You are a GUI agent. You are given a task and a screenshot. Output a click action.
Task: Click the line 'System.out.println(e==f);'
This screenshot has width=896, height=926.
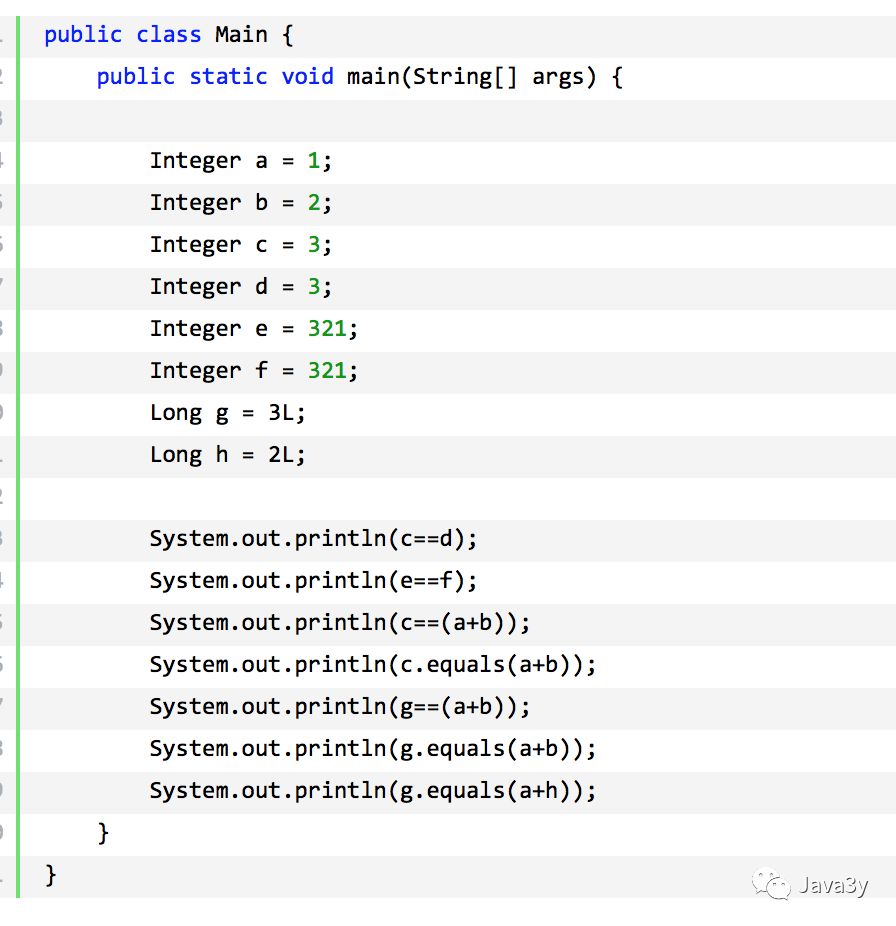(x=313, y=581)
